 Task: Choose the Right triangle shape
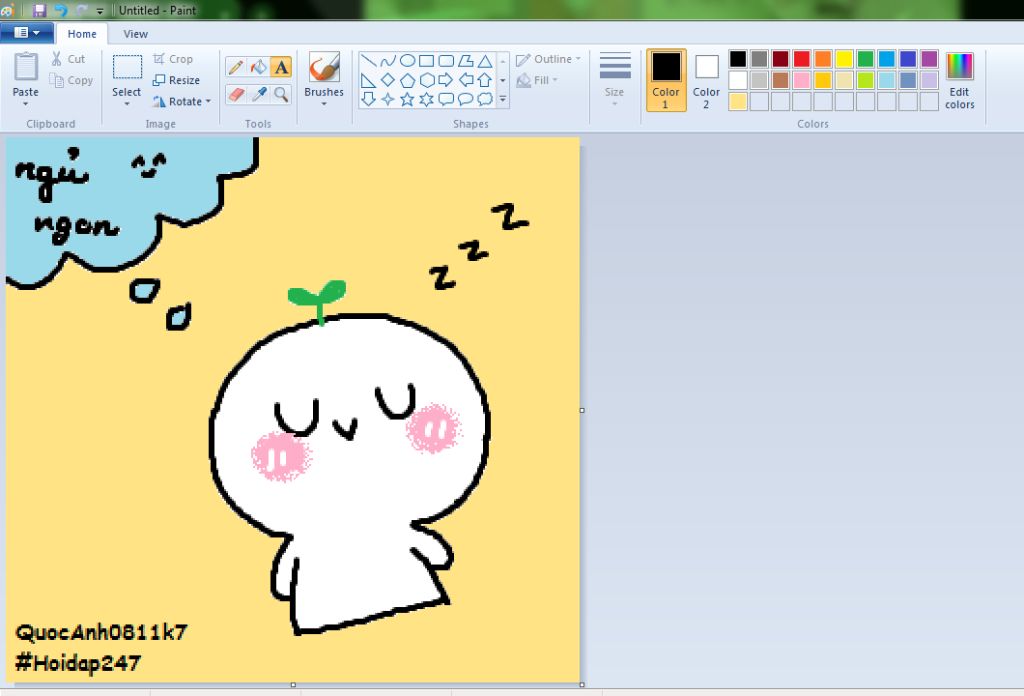click(368, 80)
